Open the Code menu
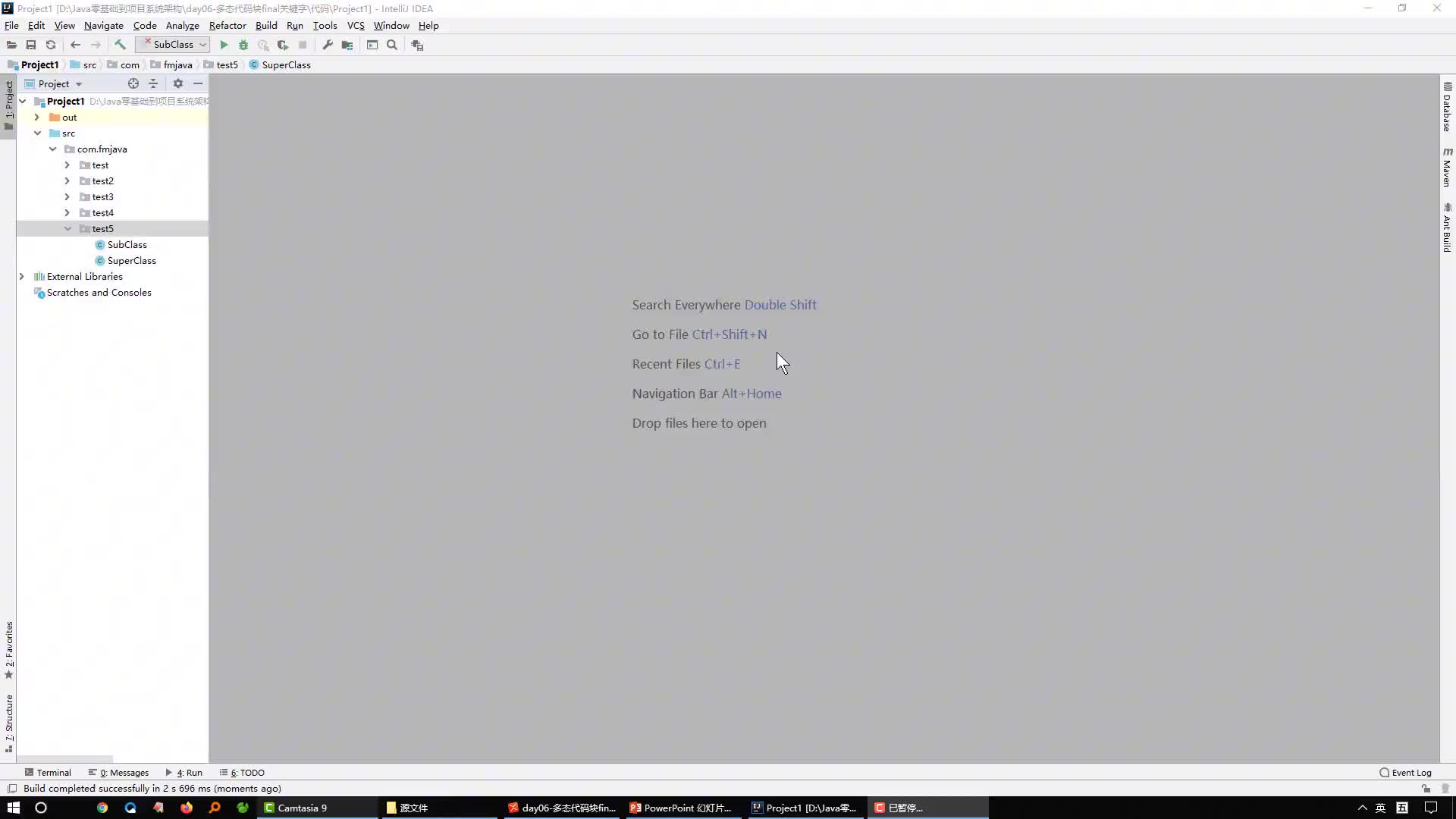 tap(144, 25)
